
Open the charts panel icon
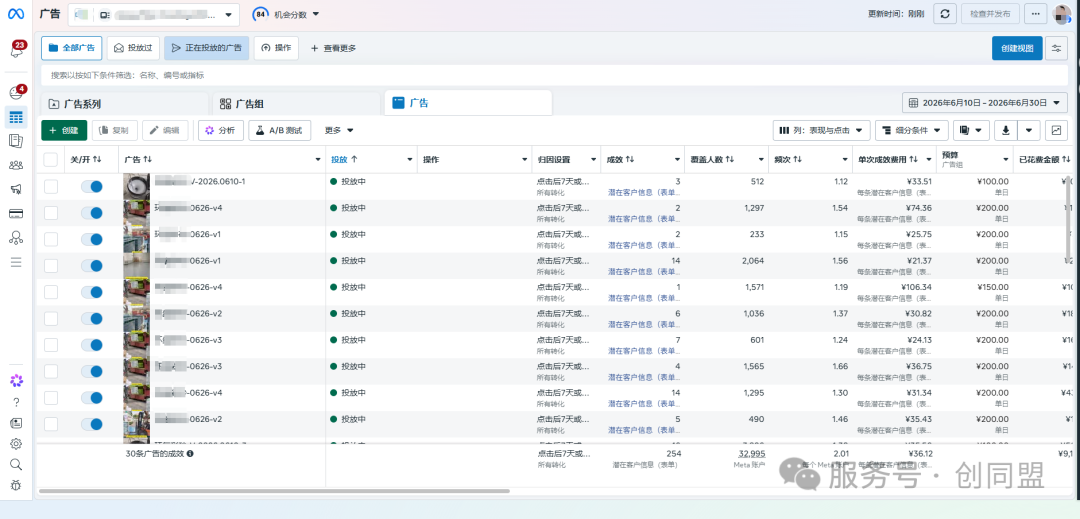pos(1056,129)
